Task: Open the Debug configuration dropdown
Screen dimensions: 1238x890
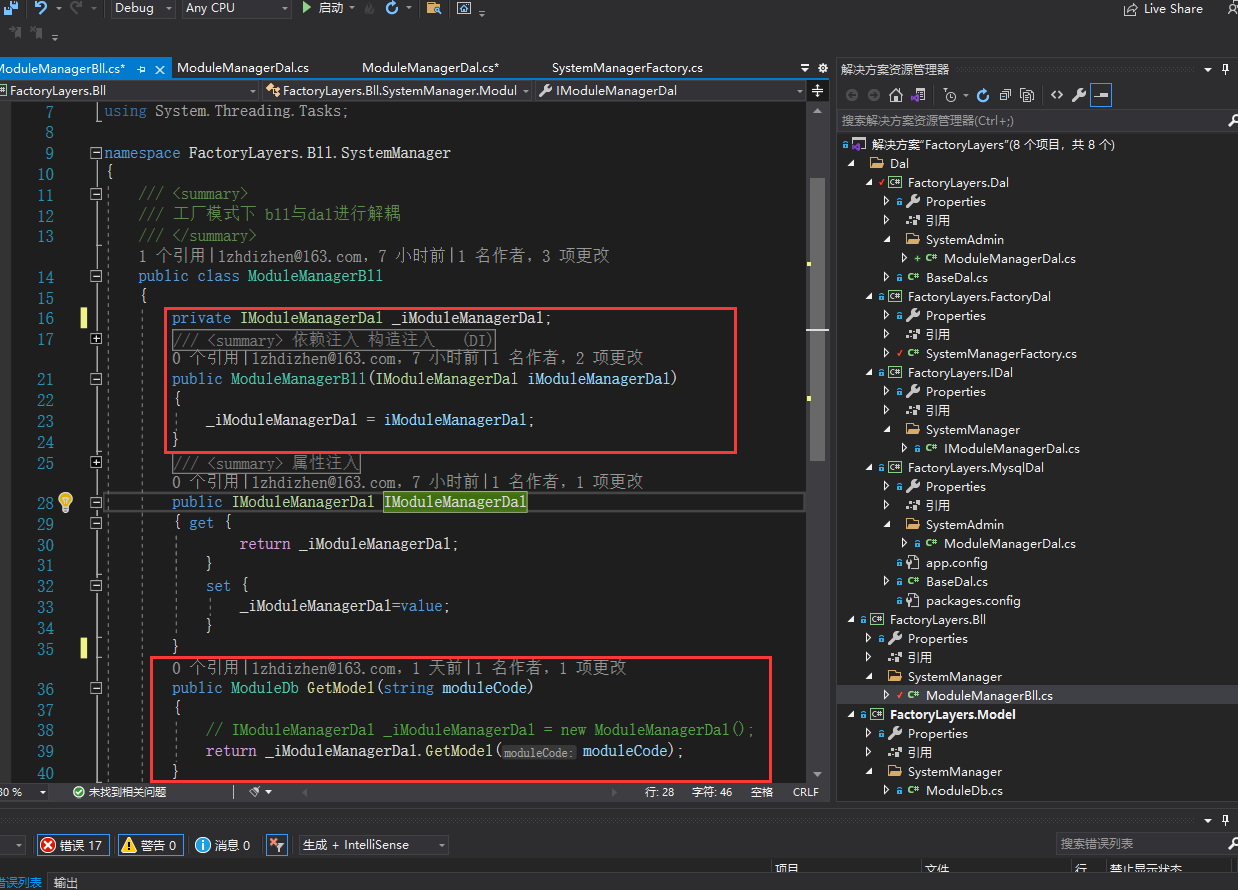Action: (x=141, y=8)
